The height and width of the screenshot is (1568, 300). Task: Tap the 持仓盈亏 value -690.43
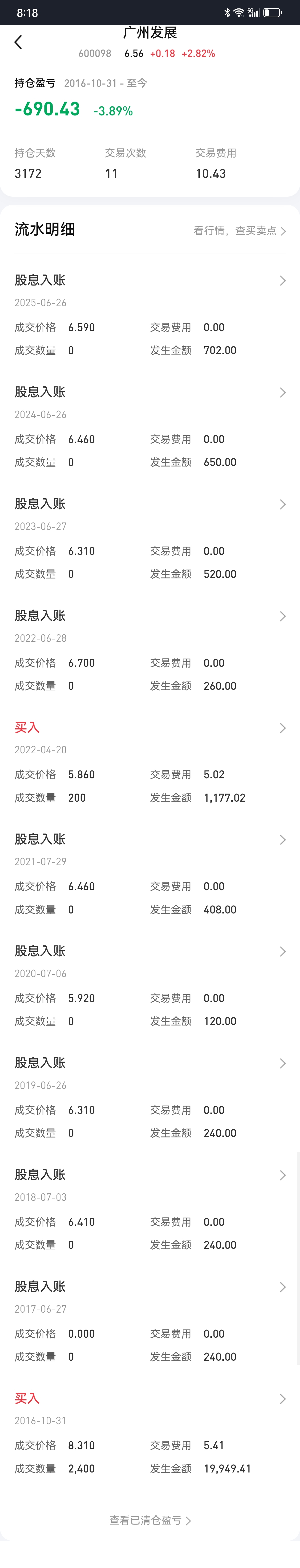(47, 109)
